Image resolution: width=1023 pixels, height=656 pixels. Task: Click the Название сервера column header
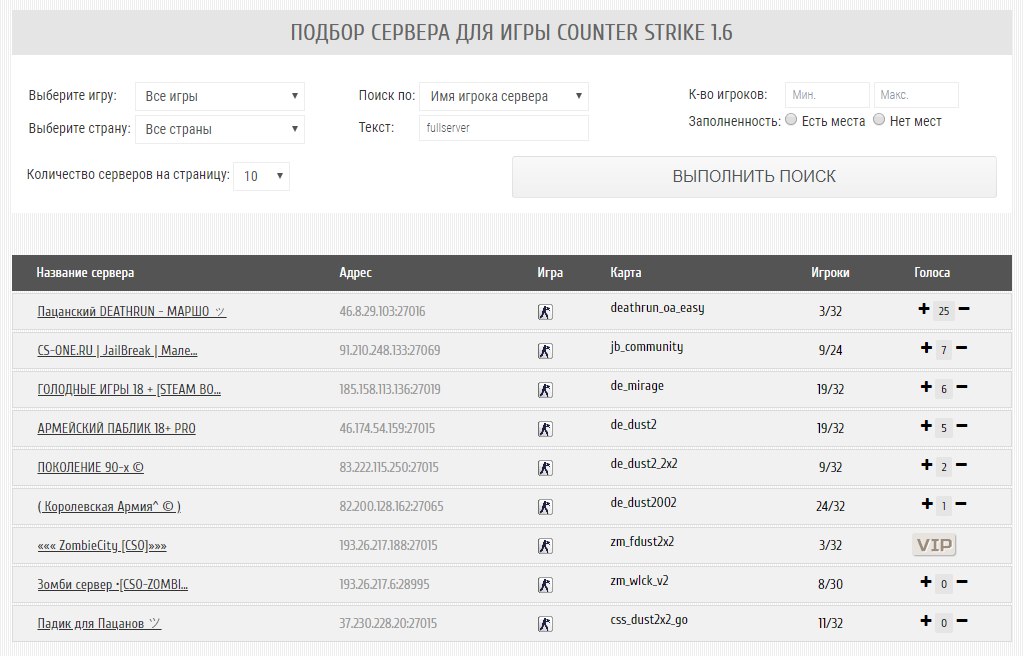click(x=85, y=273)
